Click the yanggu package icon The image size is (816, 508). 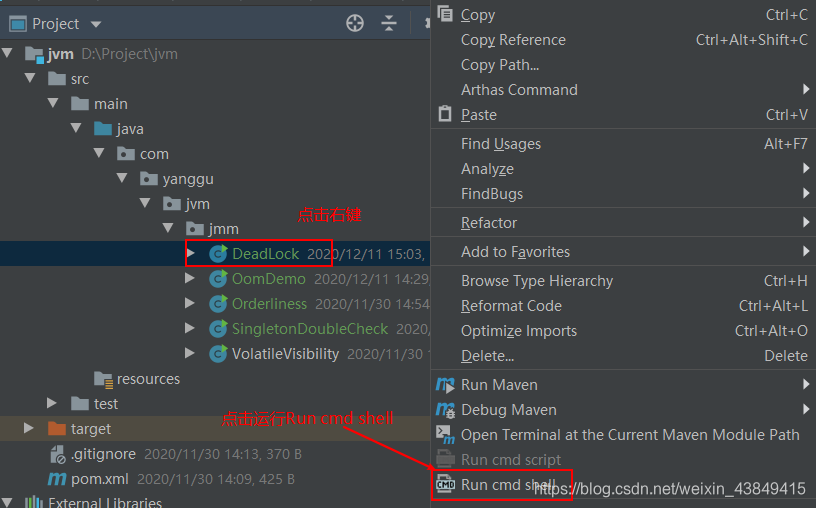[149, 179]
